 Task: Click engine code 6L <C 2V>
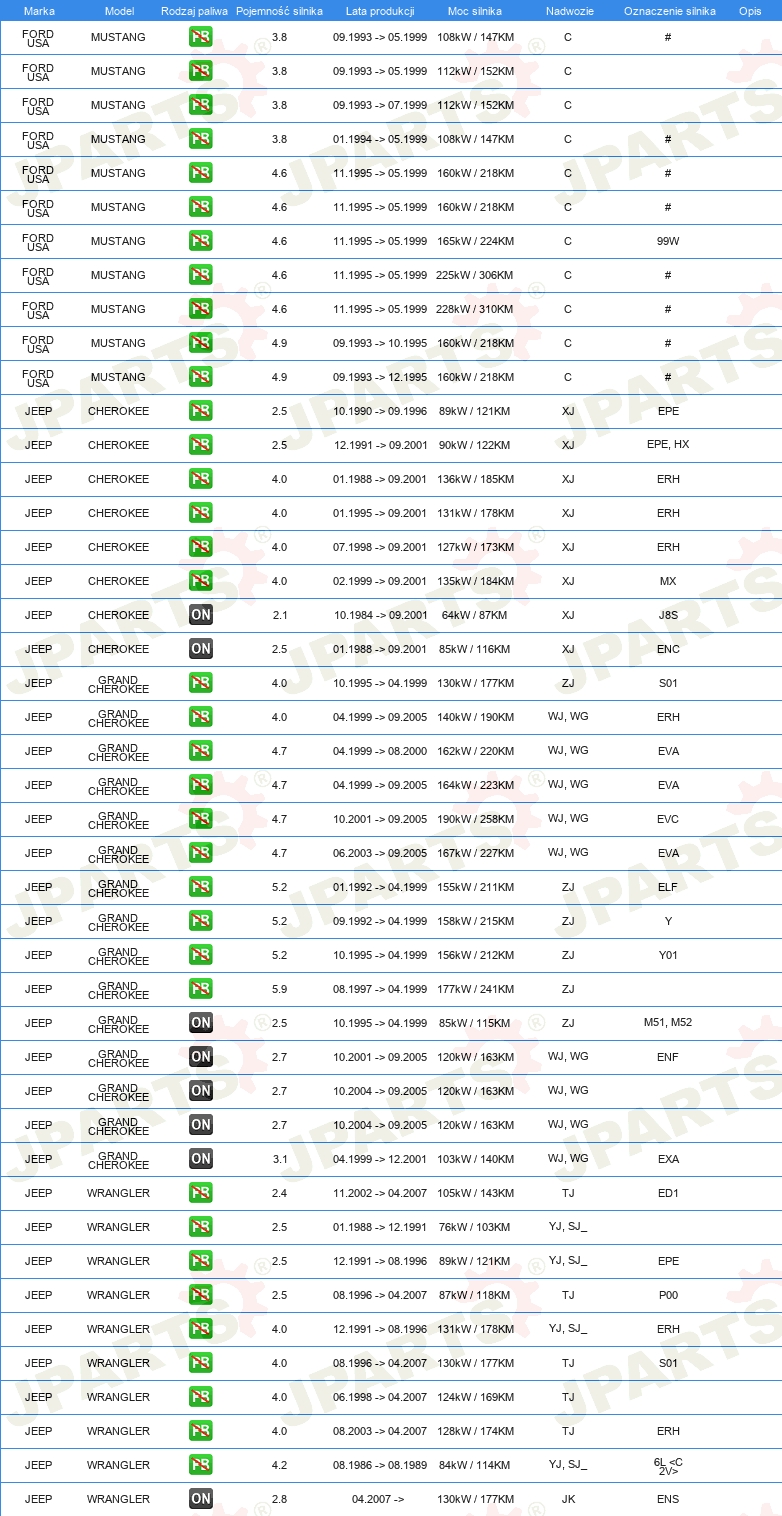(x=668, y=1466)
